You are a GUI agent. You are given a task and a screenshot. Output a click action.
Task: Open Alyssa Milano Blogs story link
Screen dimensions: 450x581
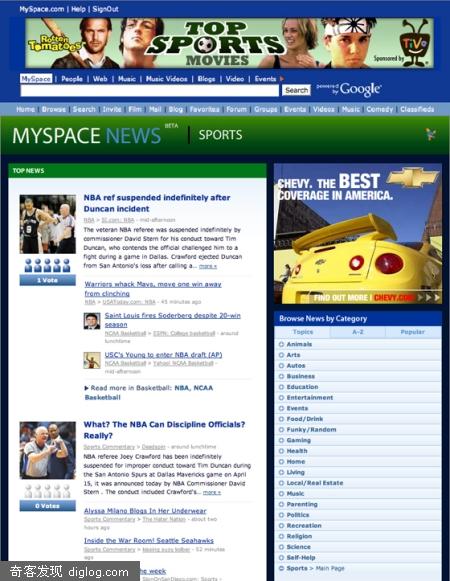click(145, 511)
